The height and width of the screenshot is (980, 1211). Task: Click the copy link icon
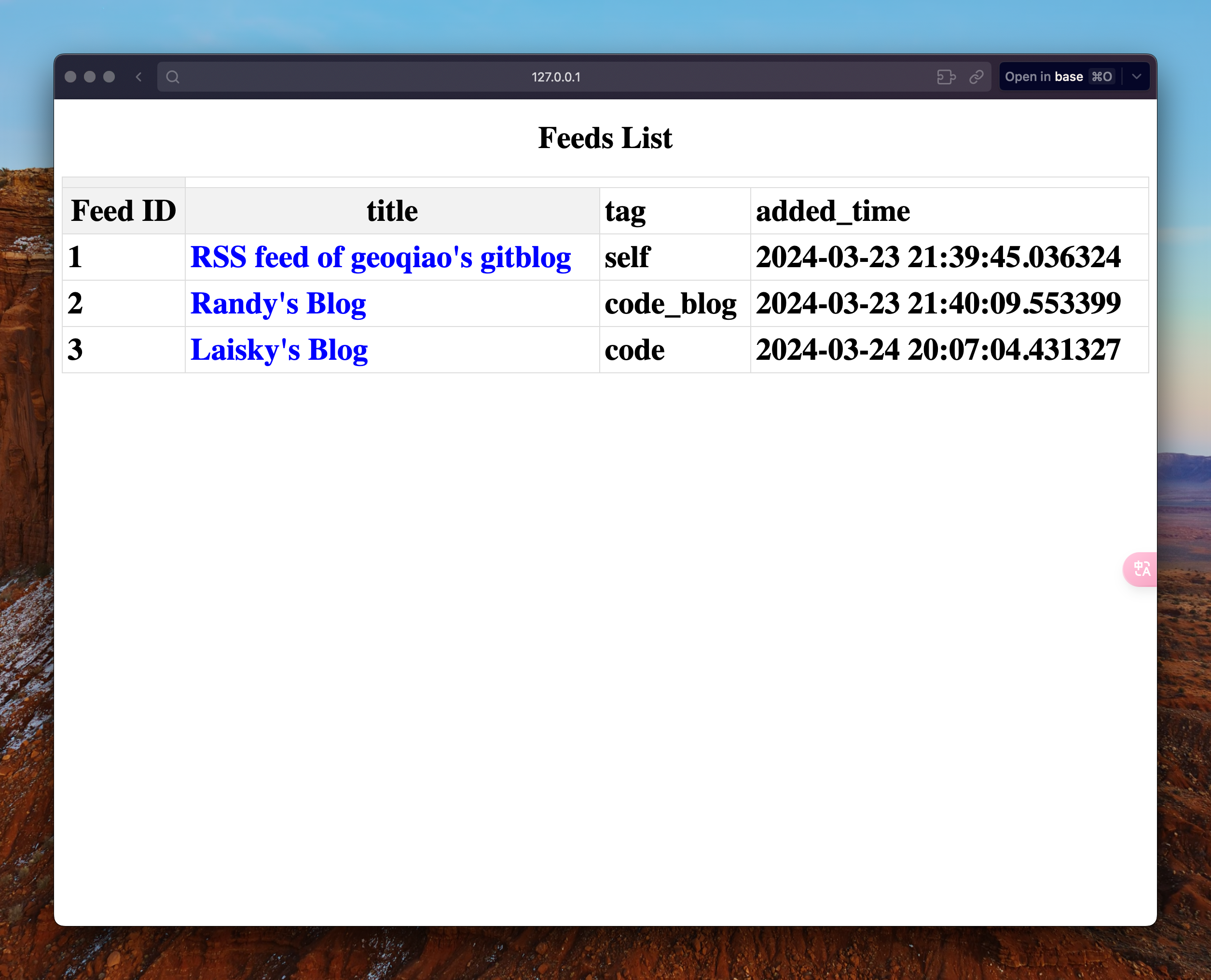977,77
